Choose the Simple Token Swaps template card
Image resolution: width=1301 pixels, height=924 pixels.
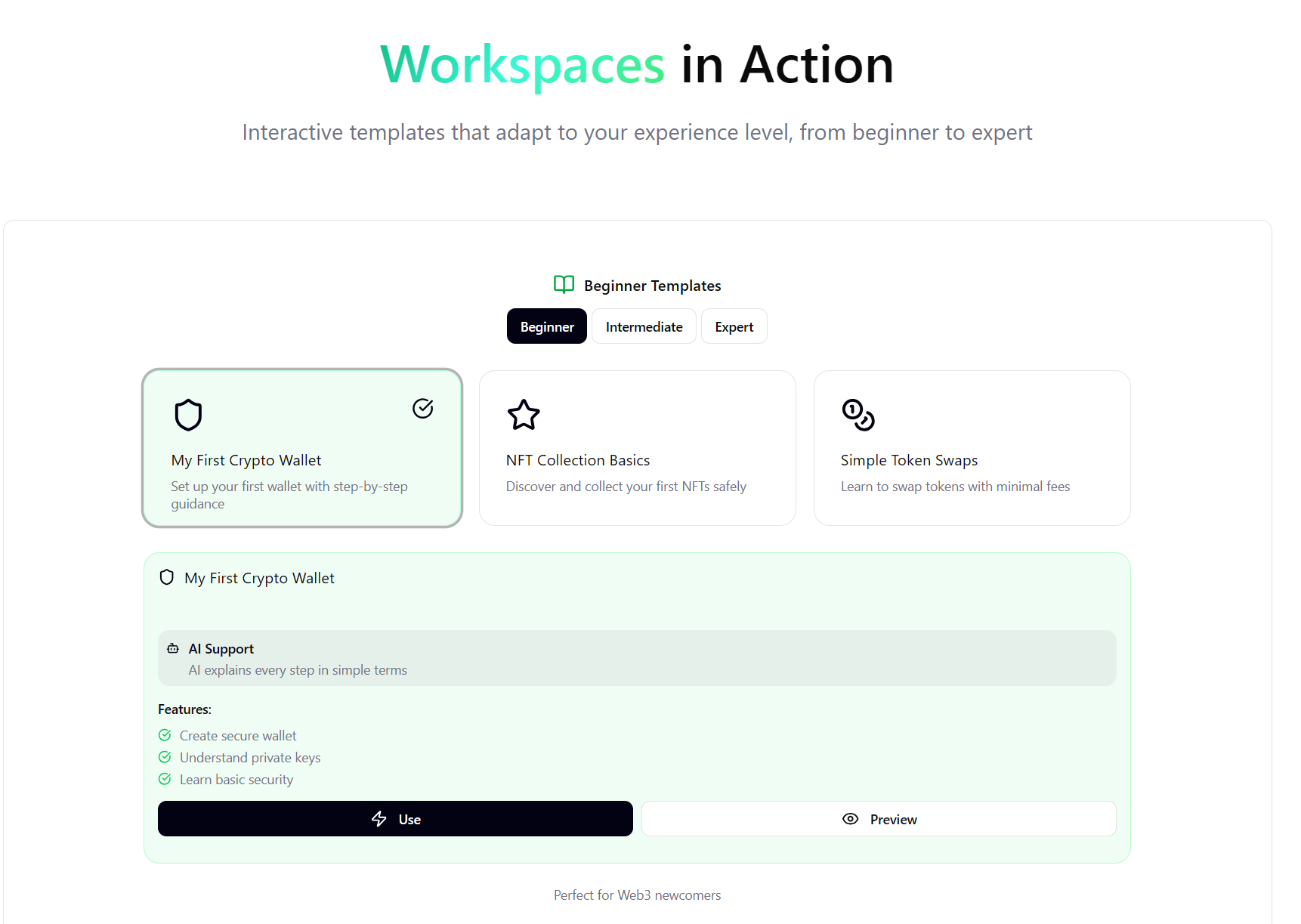click(x=972, y=448)
